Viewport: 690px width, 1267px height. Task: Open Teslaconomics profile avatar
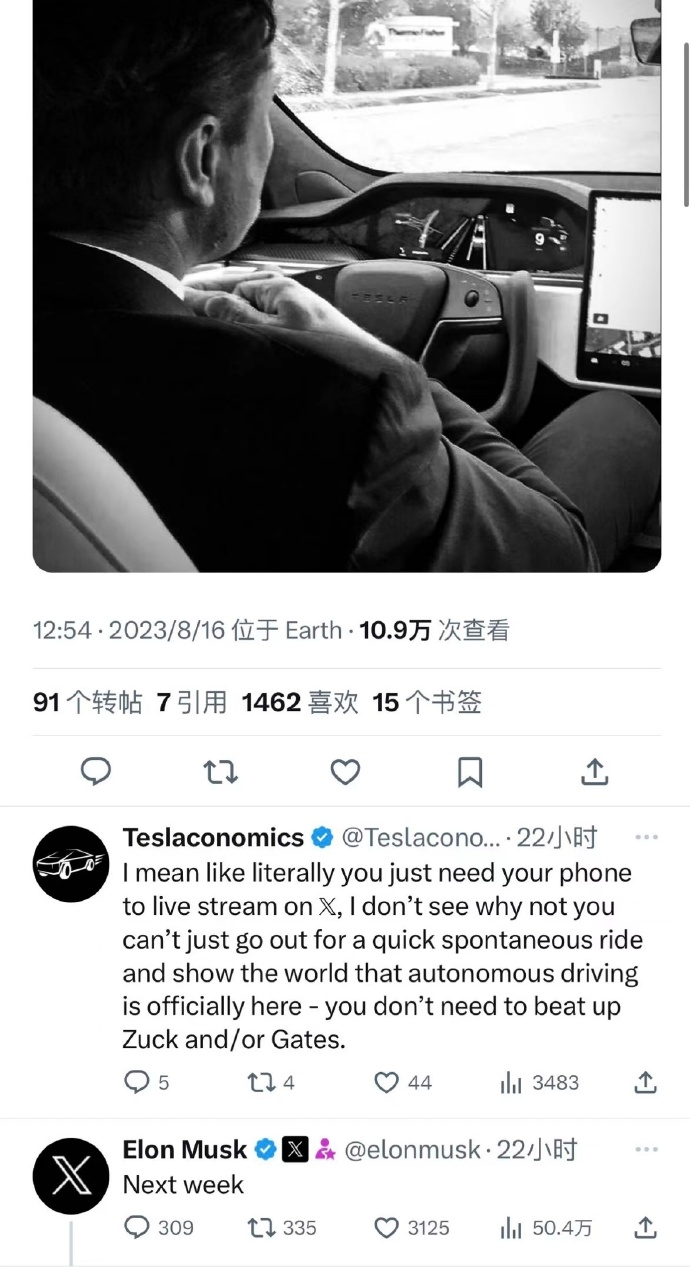tap(70, 864)
